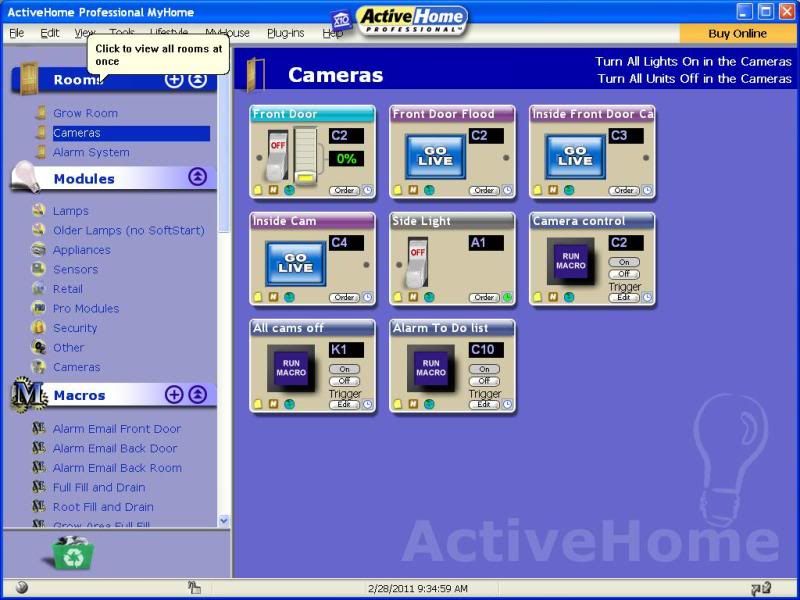800x600 pixels.
Task: Click the Front Door 0% brightness display
Action: tap(346, 159)
